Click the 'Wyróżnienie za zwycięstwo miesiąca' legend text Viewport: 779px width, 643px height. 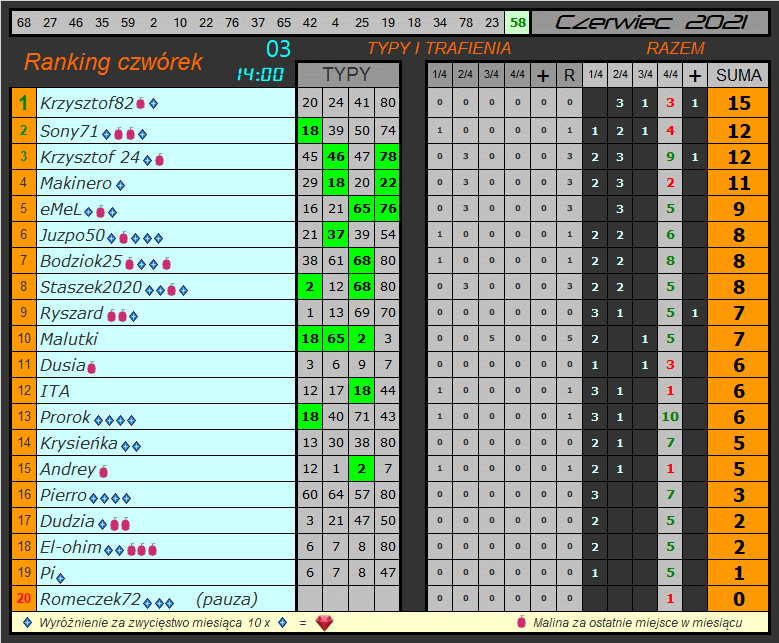click(x=141, y=623)
